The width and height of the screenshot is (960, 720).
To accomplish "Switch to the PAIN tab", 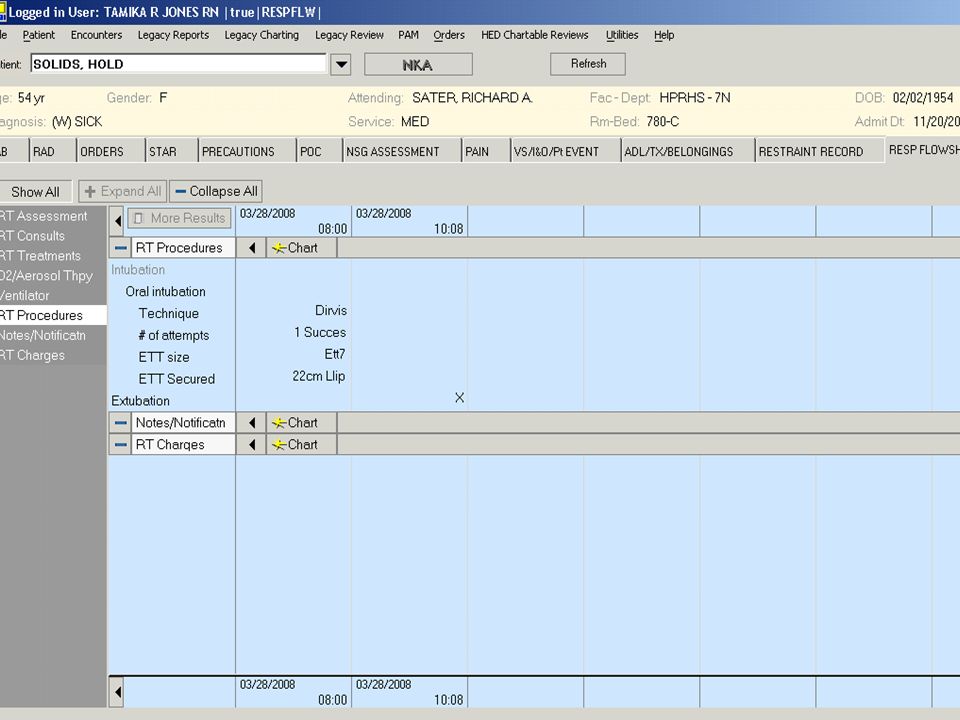I will (486, 151).
